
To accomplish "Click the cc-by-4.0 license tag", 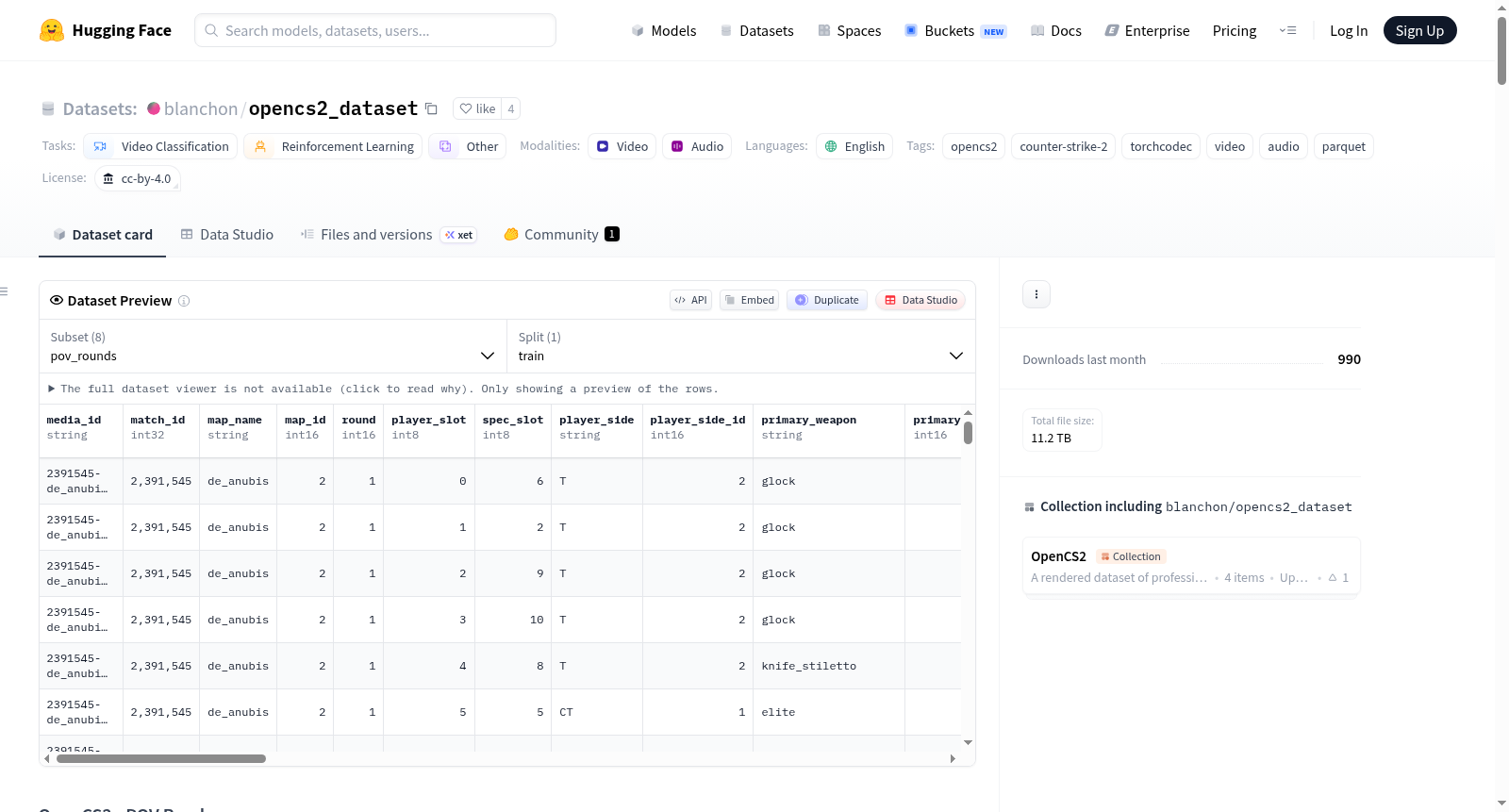I will 138,178.
